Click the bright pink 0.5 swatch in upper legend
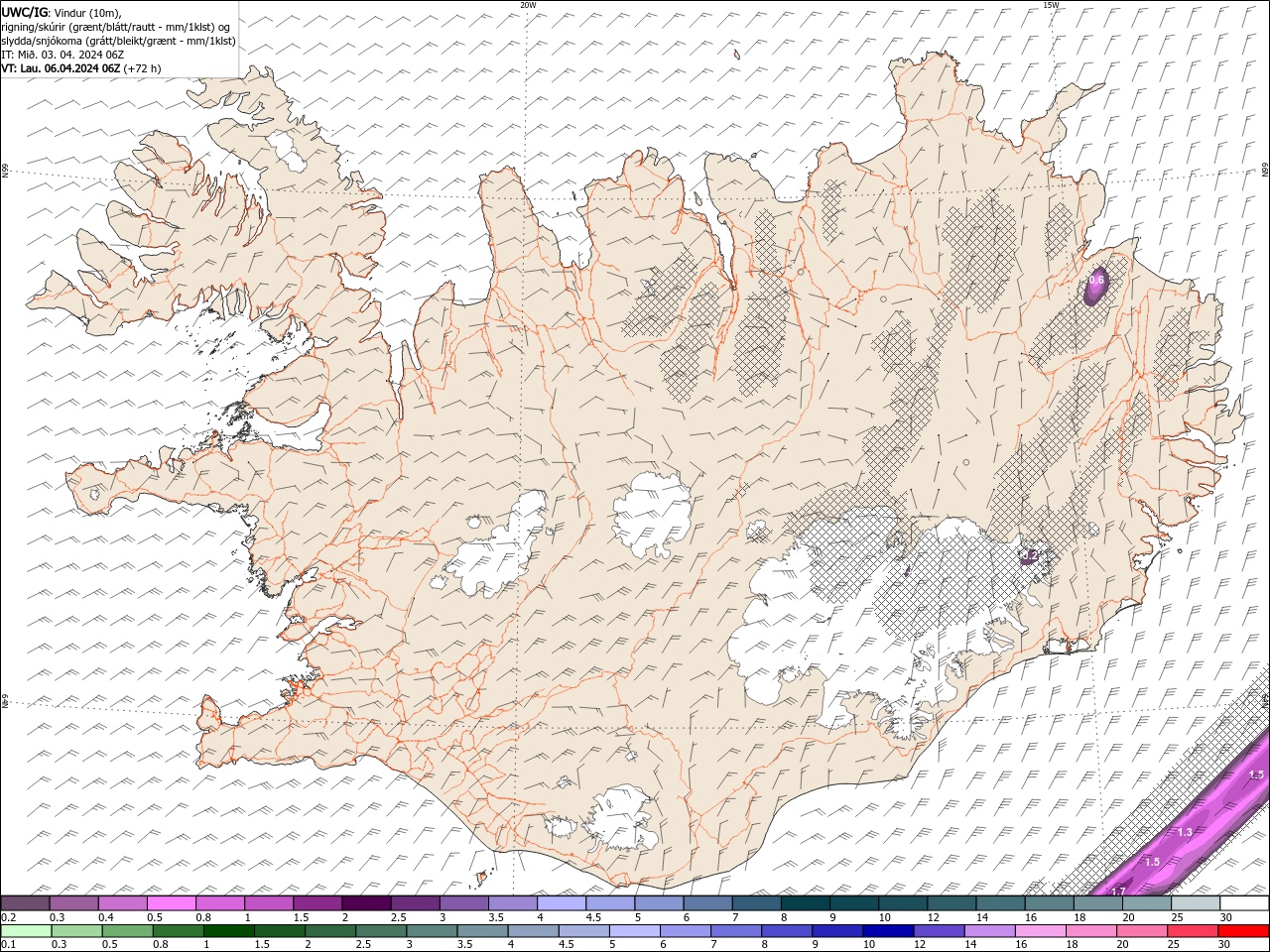This screenshot has height=952, width=1270. [x=171, y=903]
